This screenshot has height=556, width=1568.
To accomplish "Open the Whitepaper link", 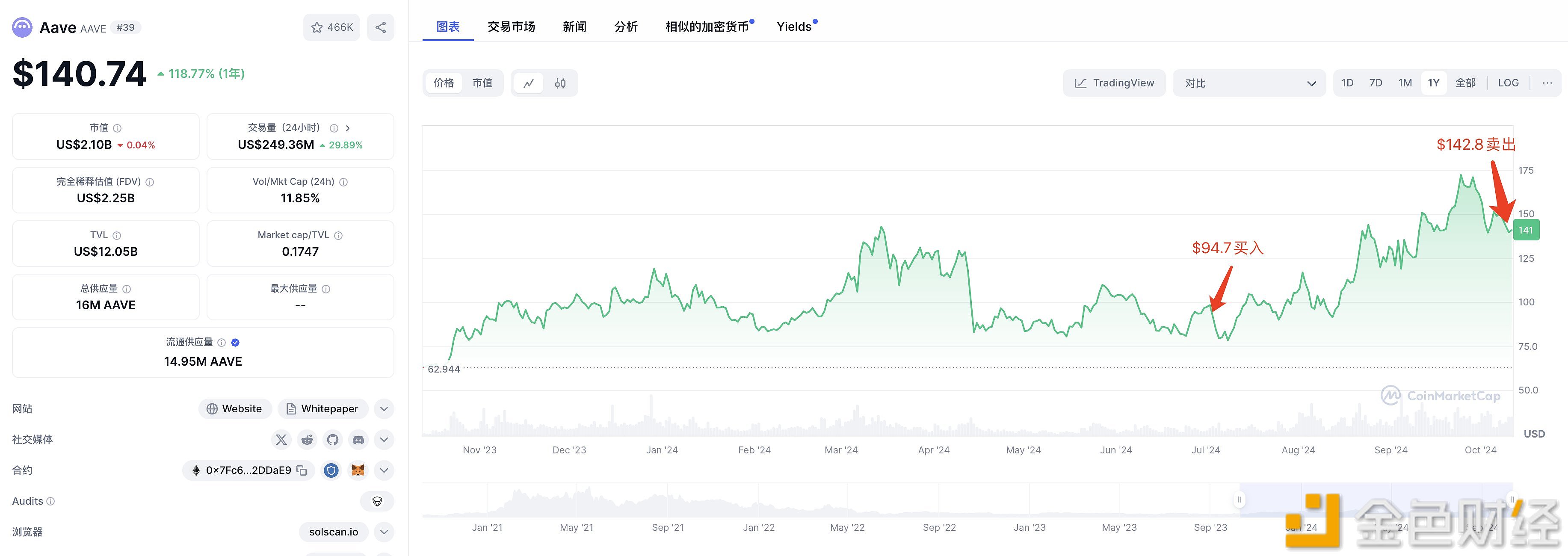I will pyautogui.click(x=322, y=409).
